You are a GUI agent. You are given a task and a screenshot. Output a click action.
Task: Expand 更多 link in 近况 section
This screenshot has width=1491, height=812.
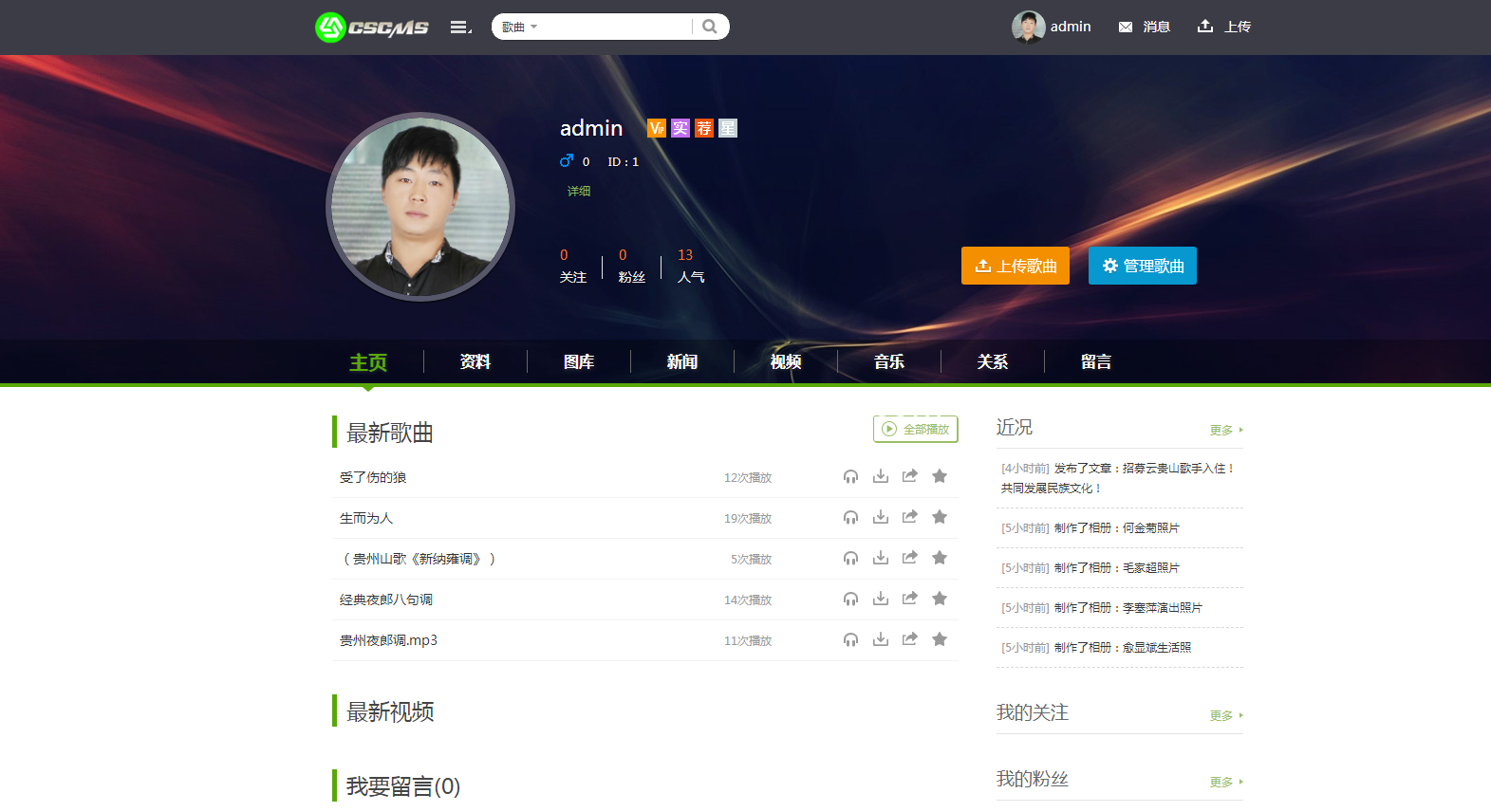[1224, 430]
